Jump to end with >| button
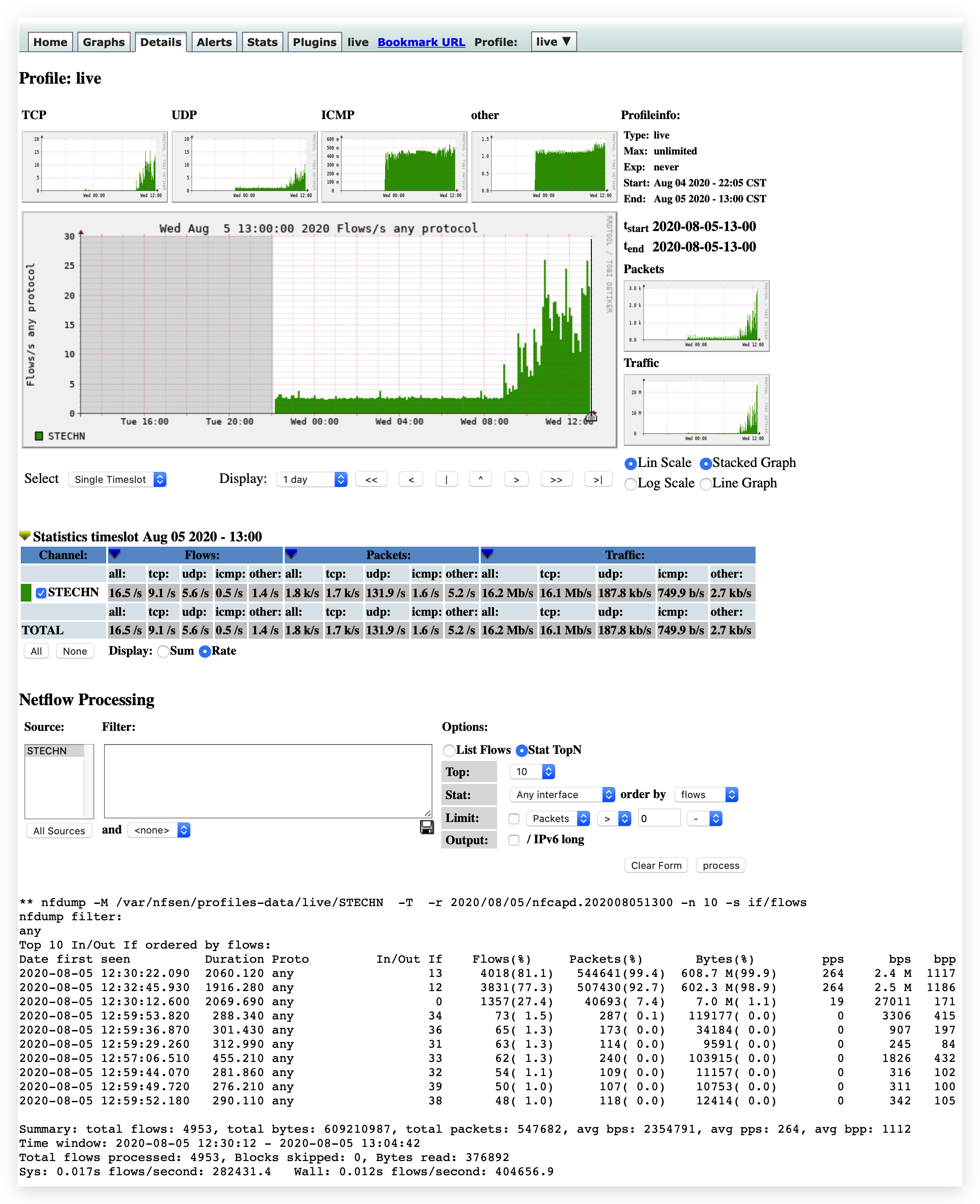Image resolution: width=980 pixels, height=1204 pixels. [x=598, y=479]
